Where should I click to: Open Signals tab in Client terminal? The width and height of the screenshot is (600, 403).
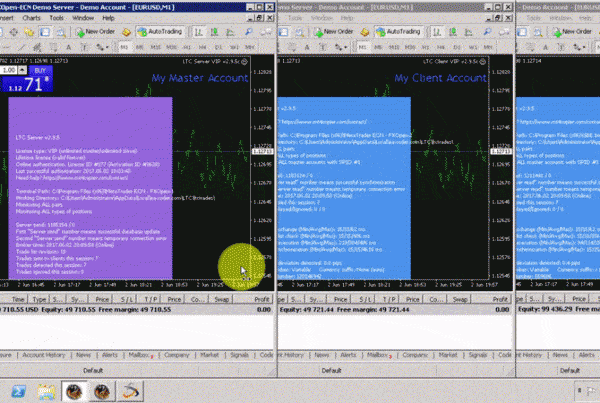pyautogui.click(x=478, y=355)
